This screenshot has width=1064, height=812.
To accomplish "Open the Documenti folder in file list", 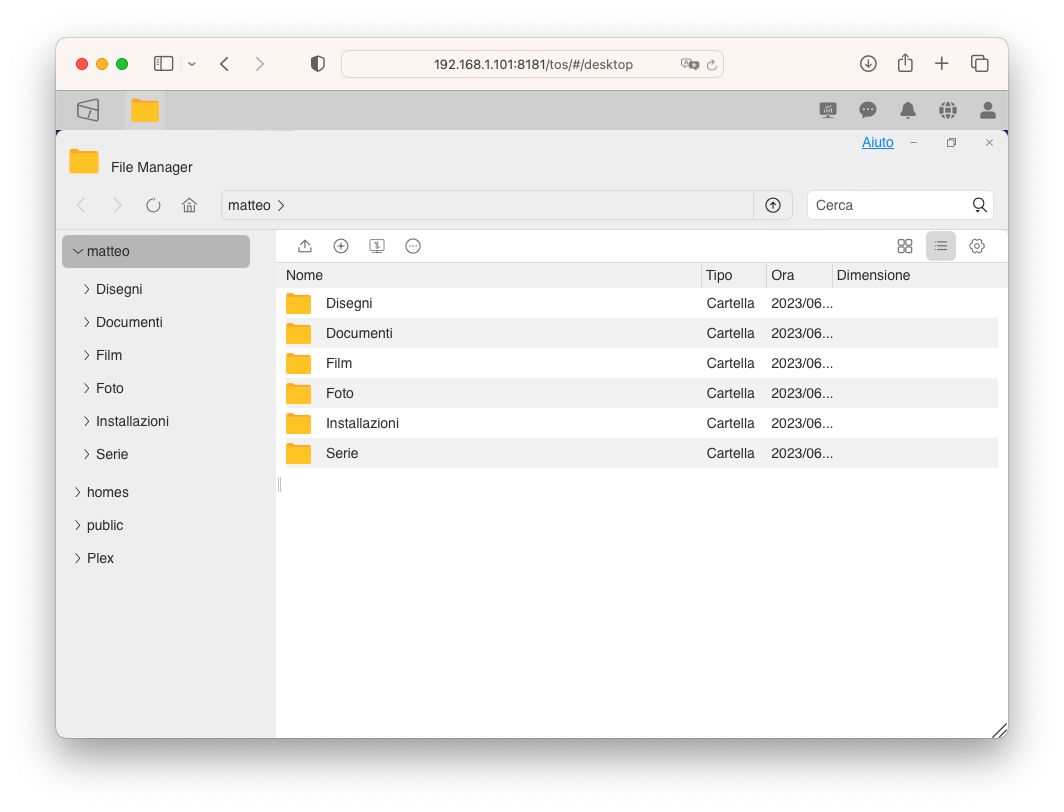I will pos(359,333).
